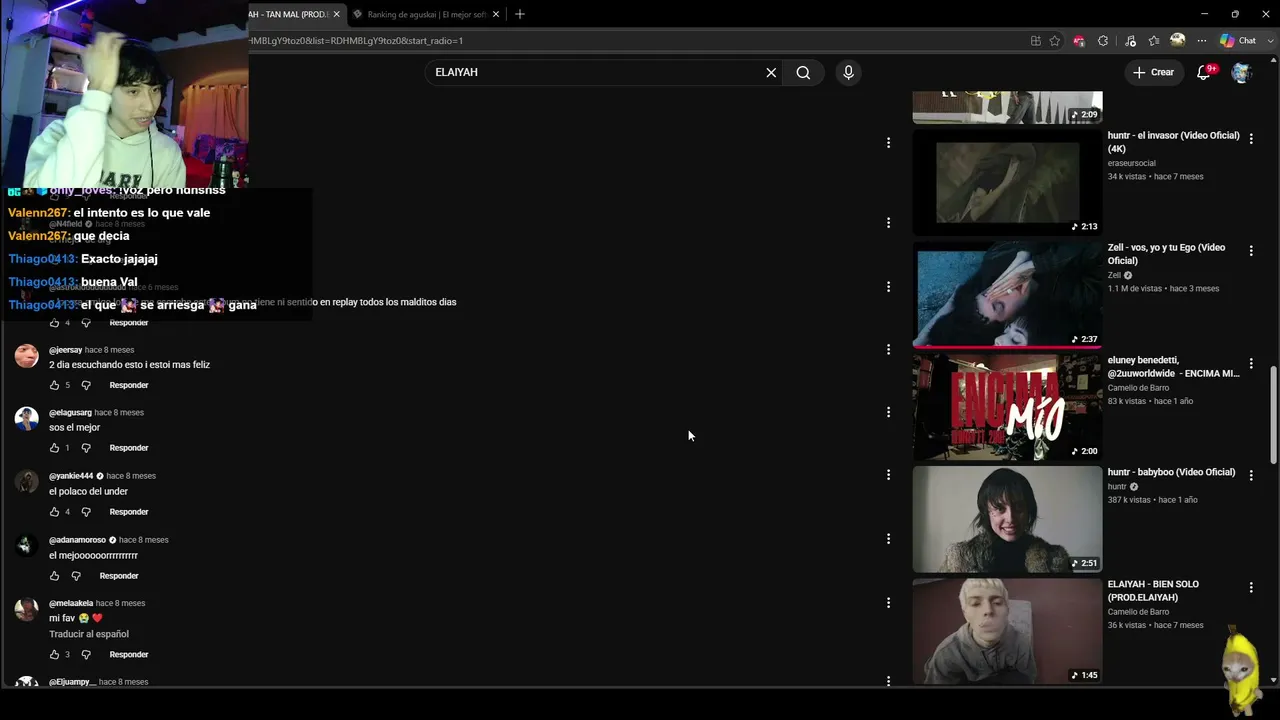Like the comment by @jeersay

[x=54, y=385]
